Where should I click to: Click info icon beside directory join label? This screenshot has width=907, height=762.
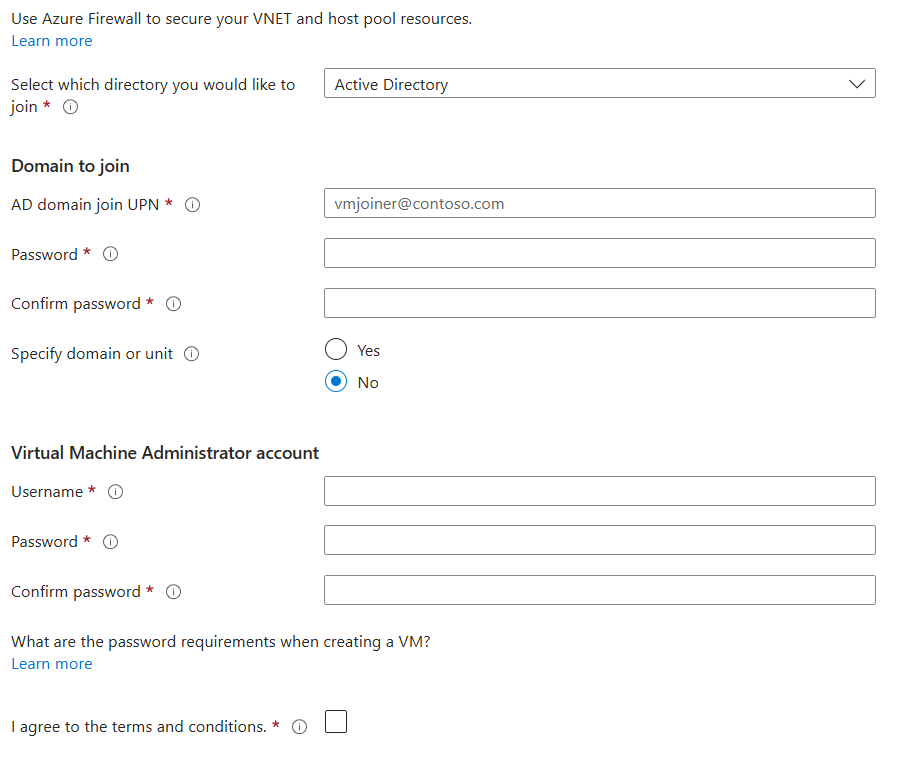(71, 108)
